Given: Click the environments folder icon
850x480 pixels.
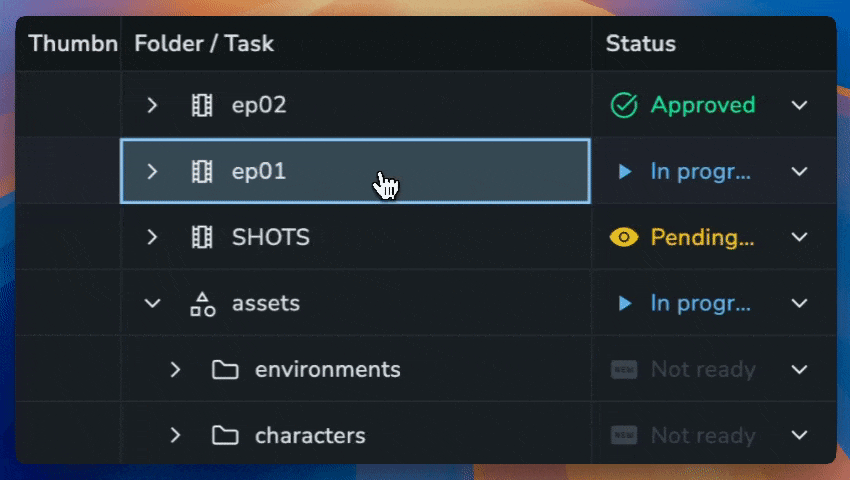Looking at the screenshot, I should point(225,370).
